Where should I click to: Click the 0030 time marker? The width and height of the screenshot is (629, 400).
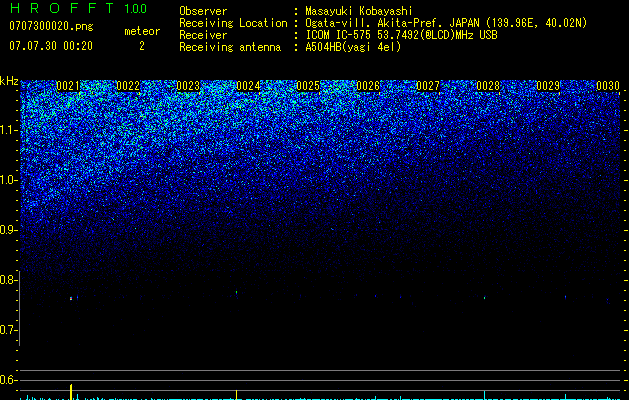click(608, 86)
